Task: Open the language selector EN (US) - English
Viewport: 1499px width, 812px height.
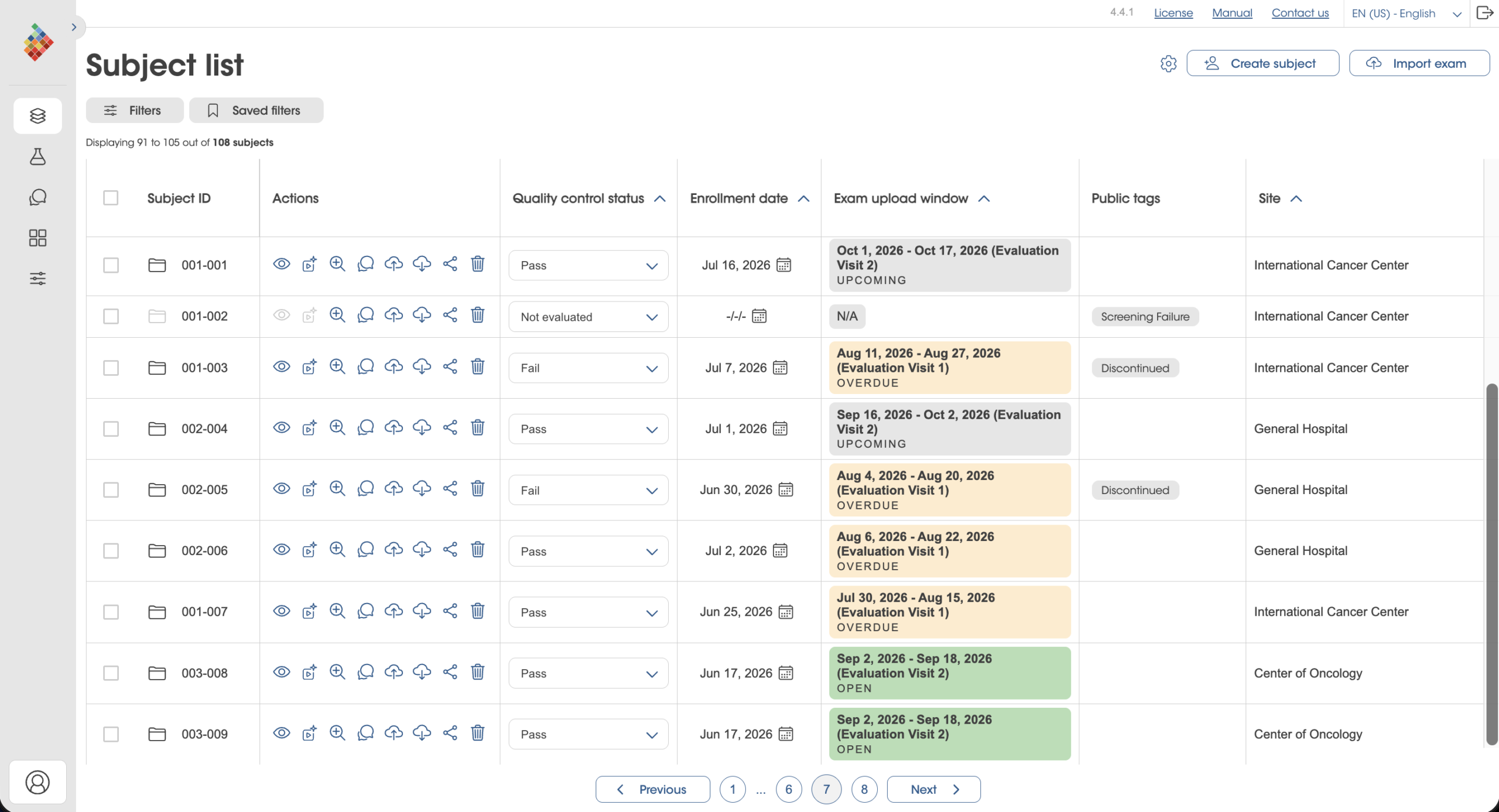Action: click(1406, 13)
